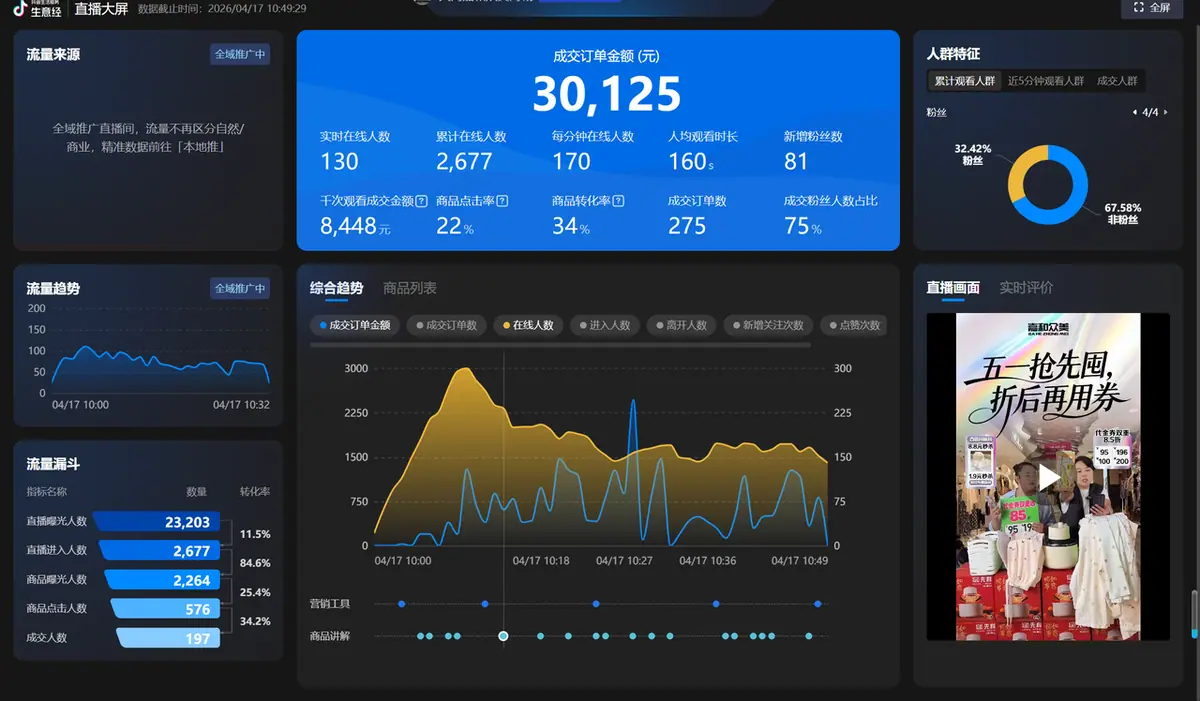The width and height of the screenshot is (1200, 701).
Task: Click the 成交人数 funnel bar 197
Action: tap(169, 638)
